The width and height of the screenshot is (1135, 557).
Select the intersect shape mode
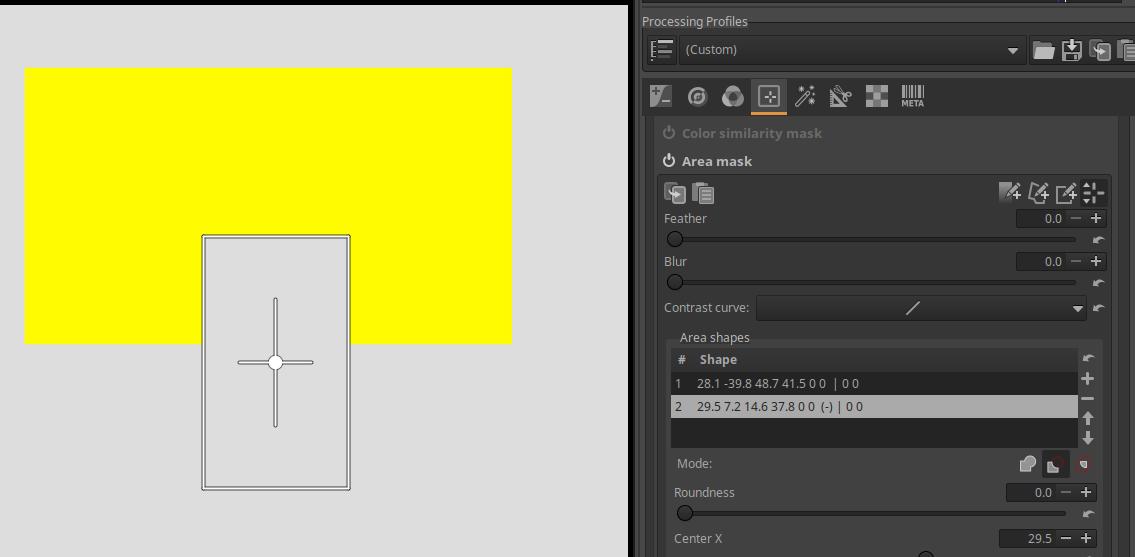pos(1083,464)
